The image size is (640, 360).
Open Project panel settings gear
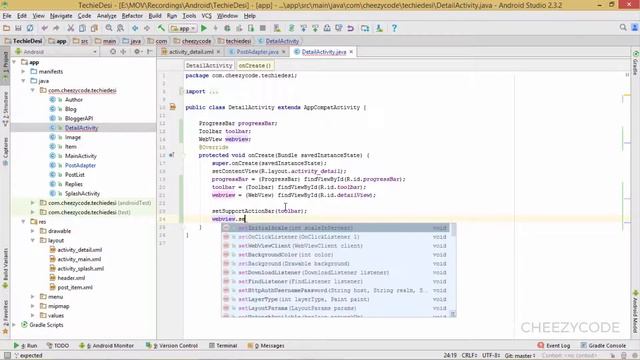click(137, 52)
